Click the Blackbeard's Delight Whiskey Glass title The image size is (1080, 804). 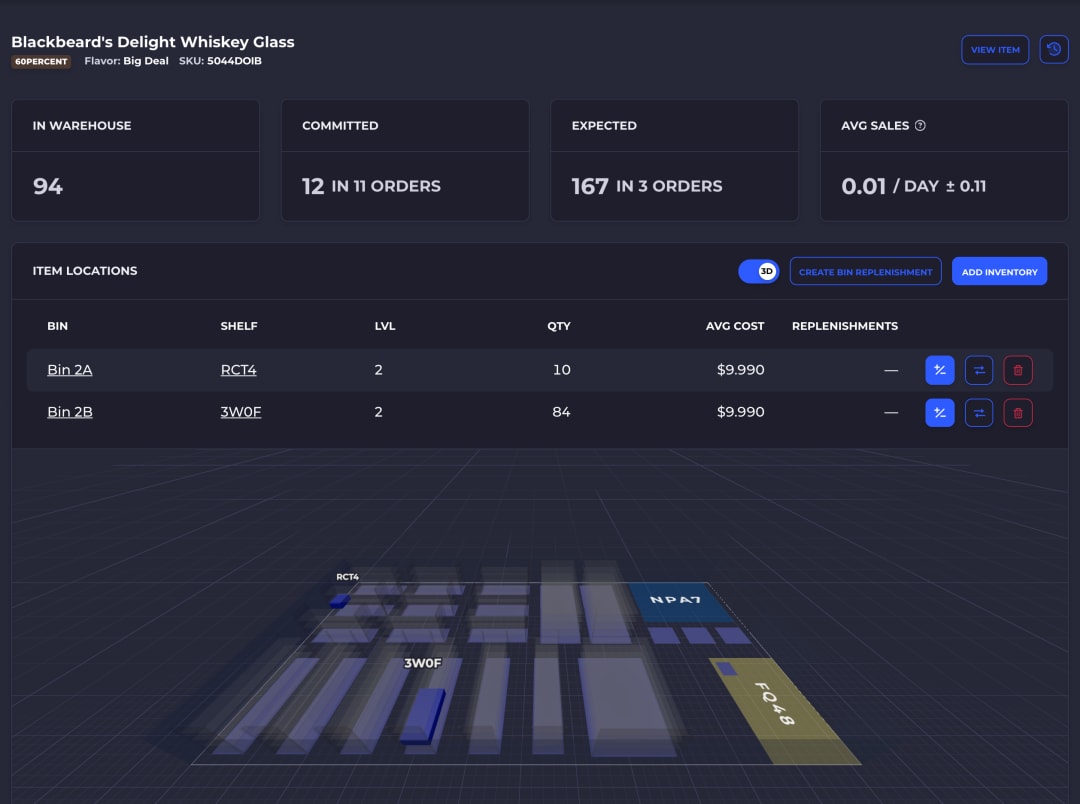[x=153, y=42]
